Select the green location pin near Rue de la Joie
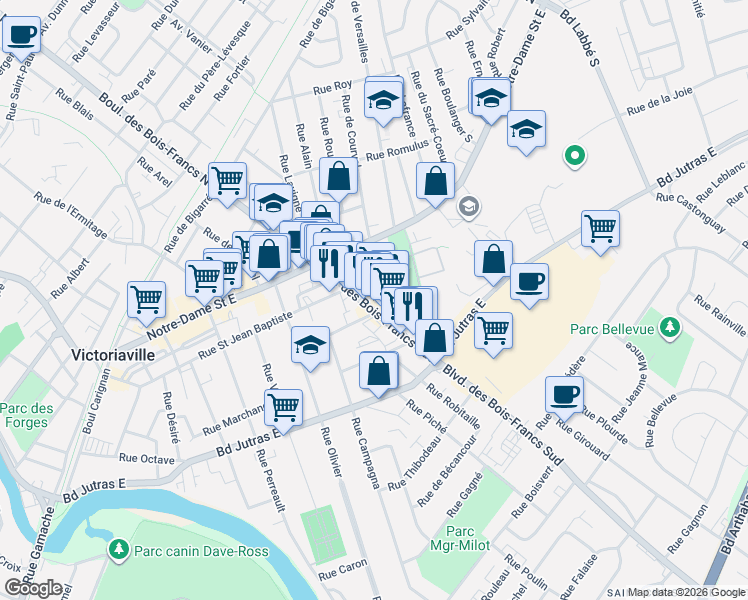The width and height of the screenshot is (748, 600). 575,156
